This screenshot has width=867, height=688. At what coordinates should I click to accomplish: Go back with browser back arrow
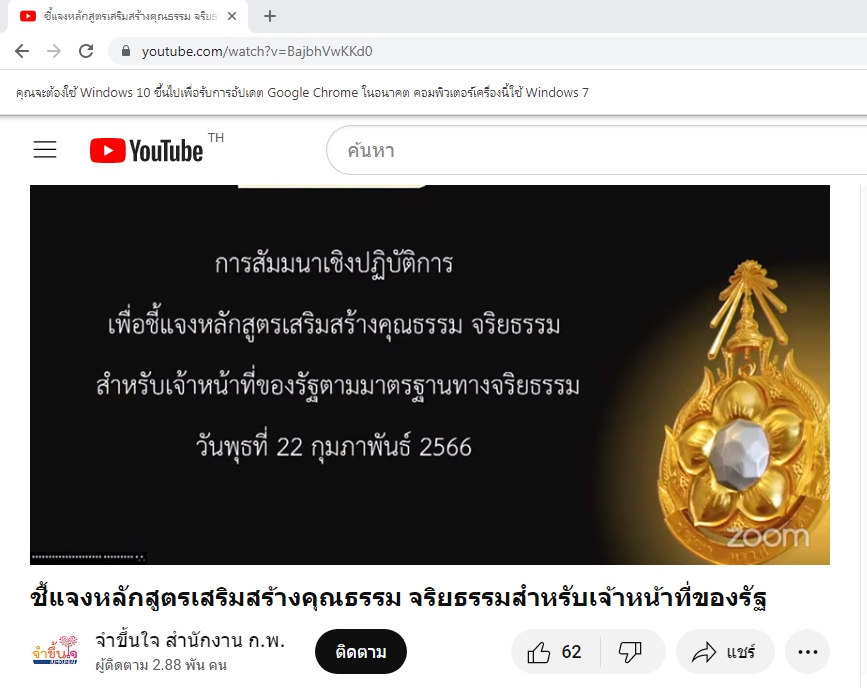22,51
